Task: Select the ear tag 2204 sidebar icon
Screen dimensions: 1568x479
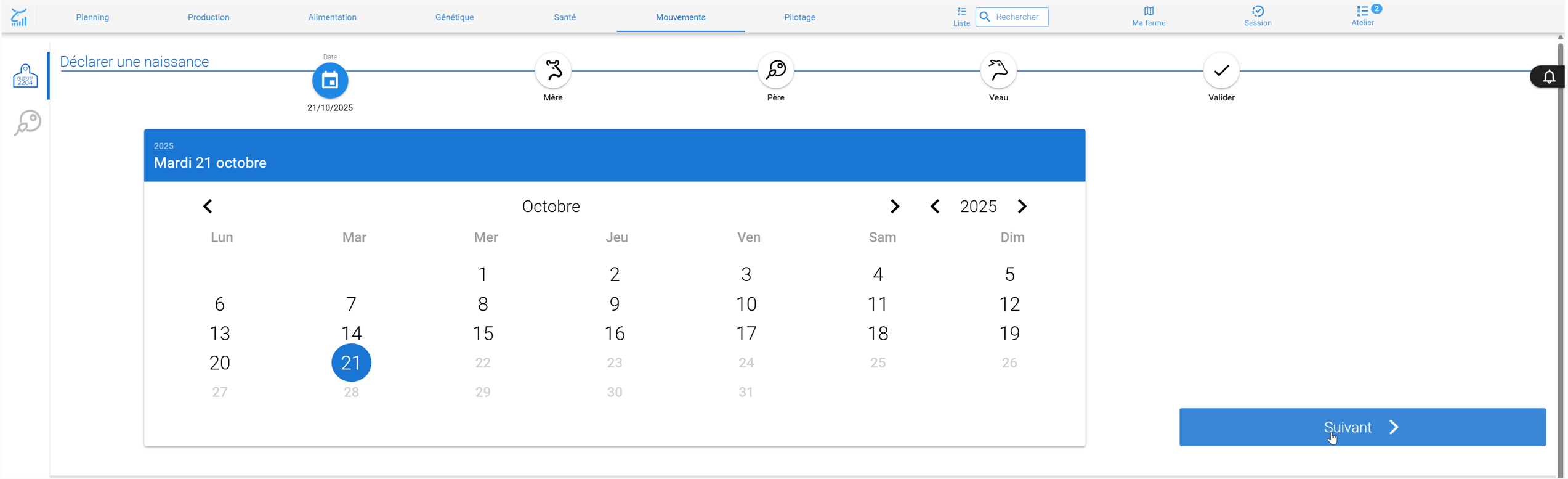Action: pos(25,76)
